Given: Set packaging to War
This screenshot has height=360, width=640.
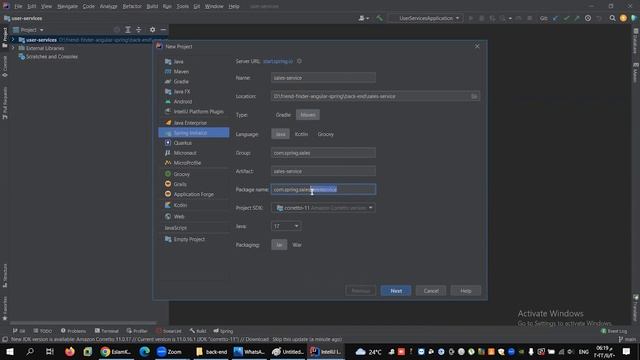Looking at the screenshot, I should tap(297, 245).
